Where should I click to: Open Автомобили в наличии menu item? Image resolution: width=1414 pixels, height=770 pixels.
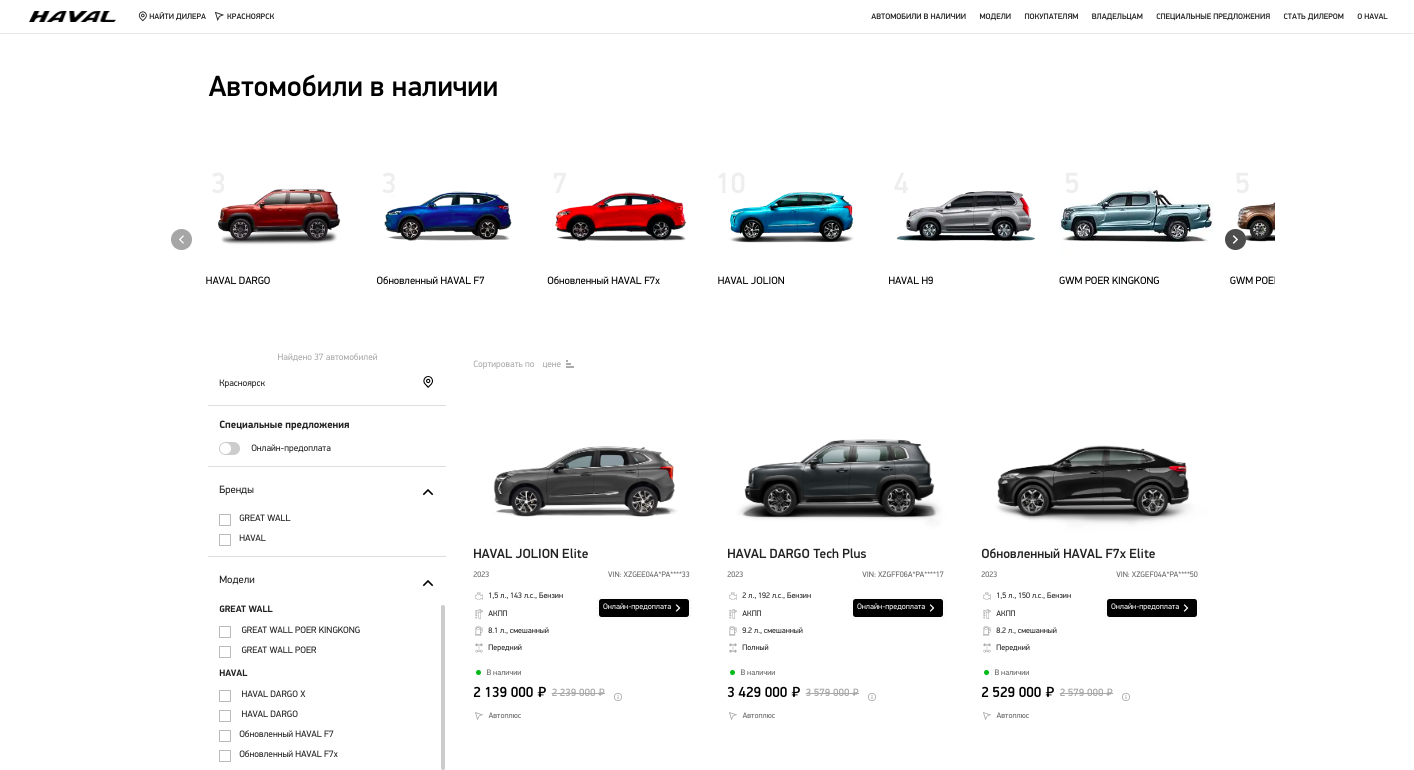[x=918, y=16]
